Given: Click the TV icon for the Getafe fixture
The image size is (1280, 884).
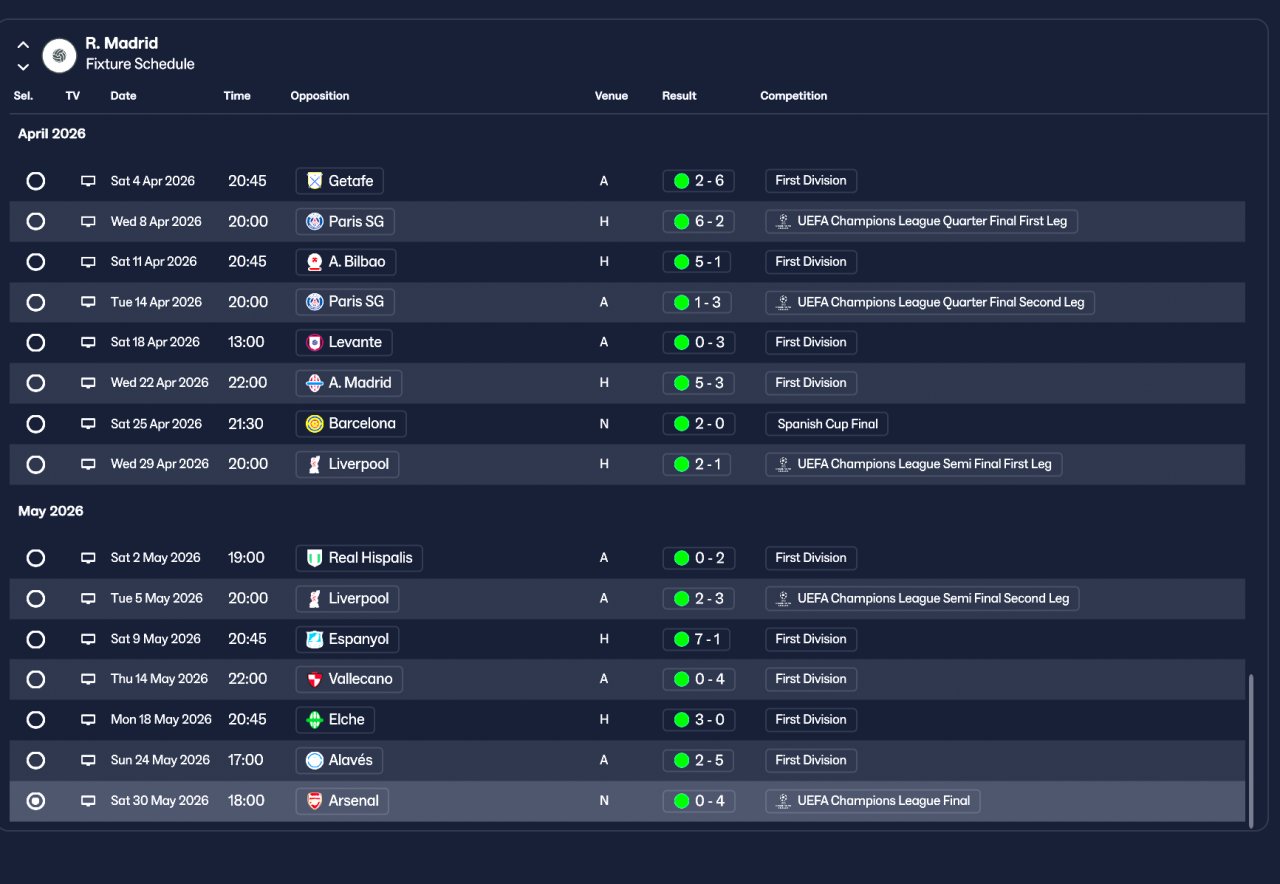Looking at the screenshot, I should tap(88, 181).
